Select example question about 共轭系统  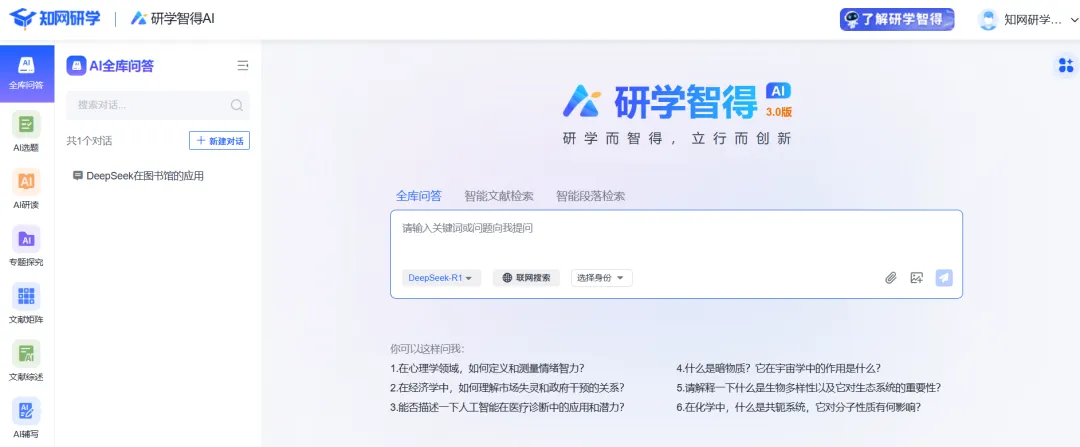[x=798, y=406]
